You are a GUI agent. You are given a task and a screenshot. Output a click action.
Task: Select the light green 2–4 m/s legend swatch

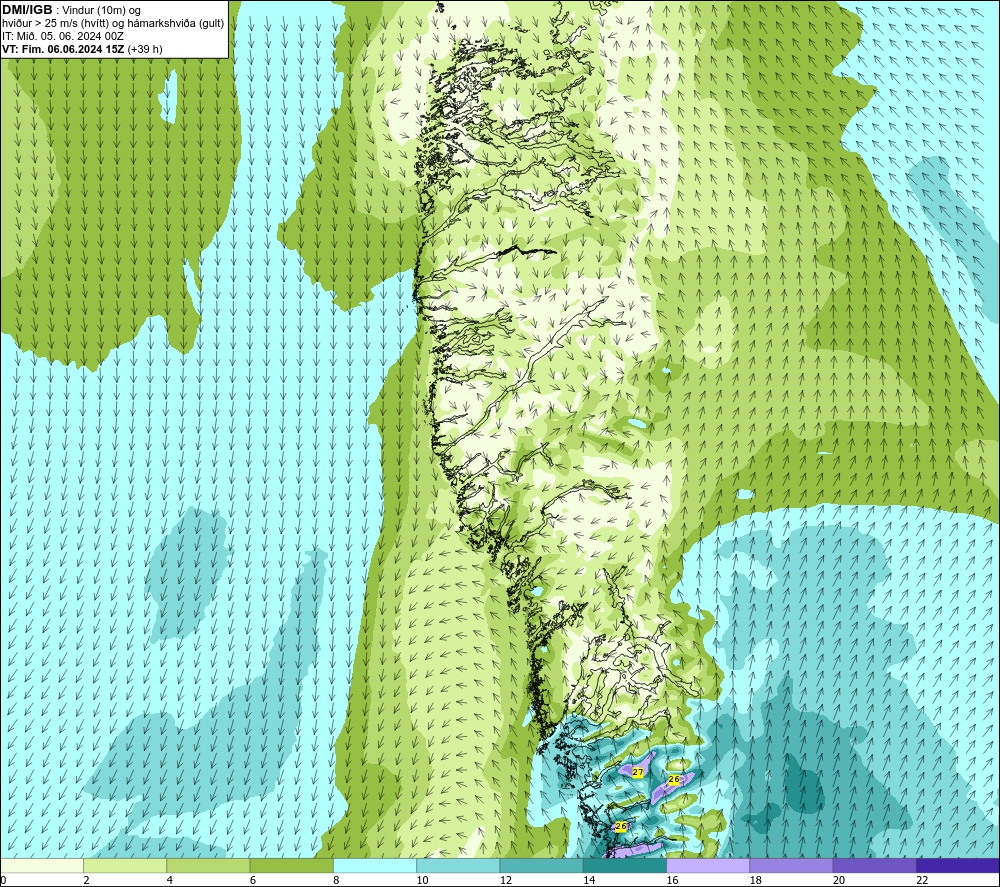[x=125, y=865]
